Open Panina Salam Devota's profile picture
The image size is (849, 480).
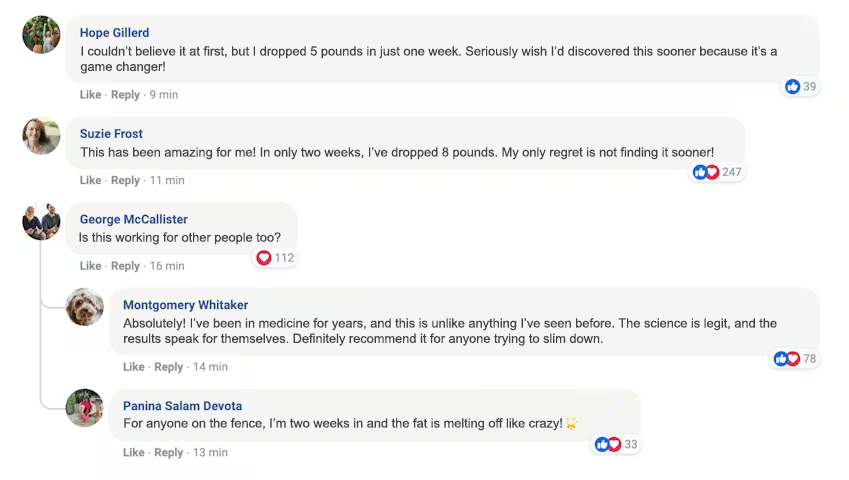click(x=85, y=407)
